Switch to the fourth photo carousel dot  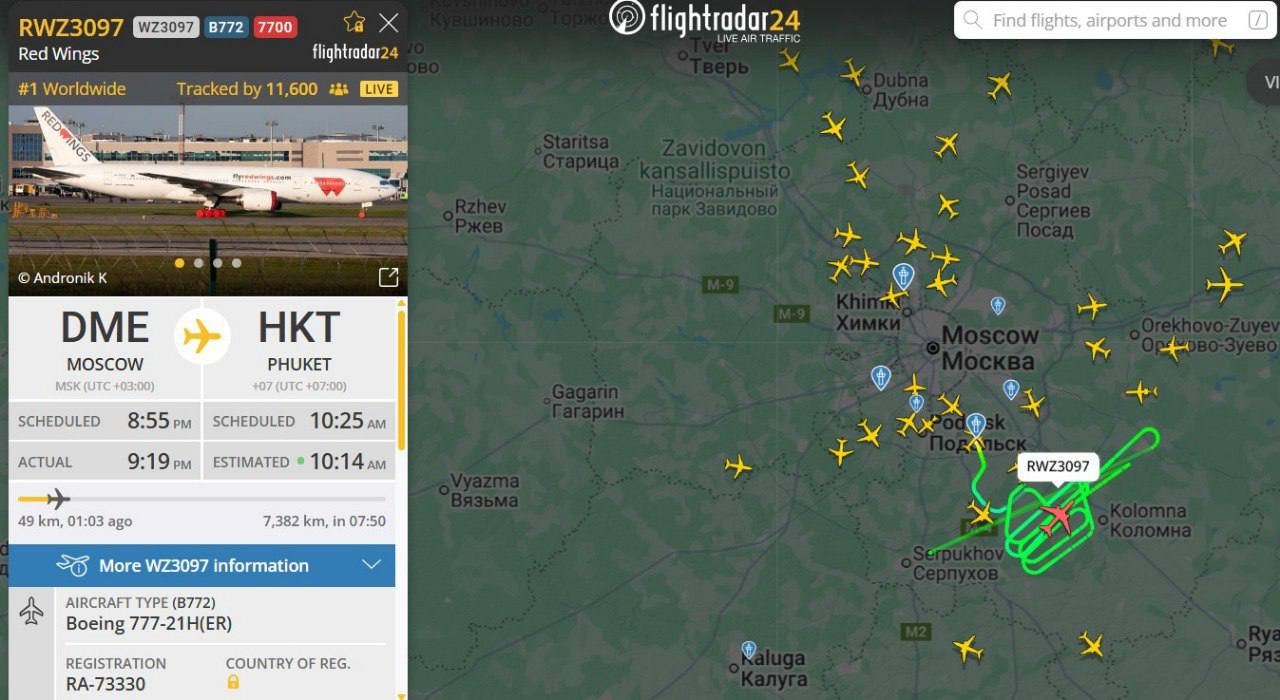click(237, 263)
